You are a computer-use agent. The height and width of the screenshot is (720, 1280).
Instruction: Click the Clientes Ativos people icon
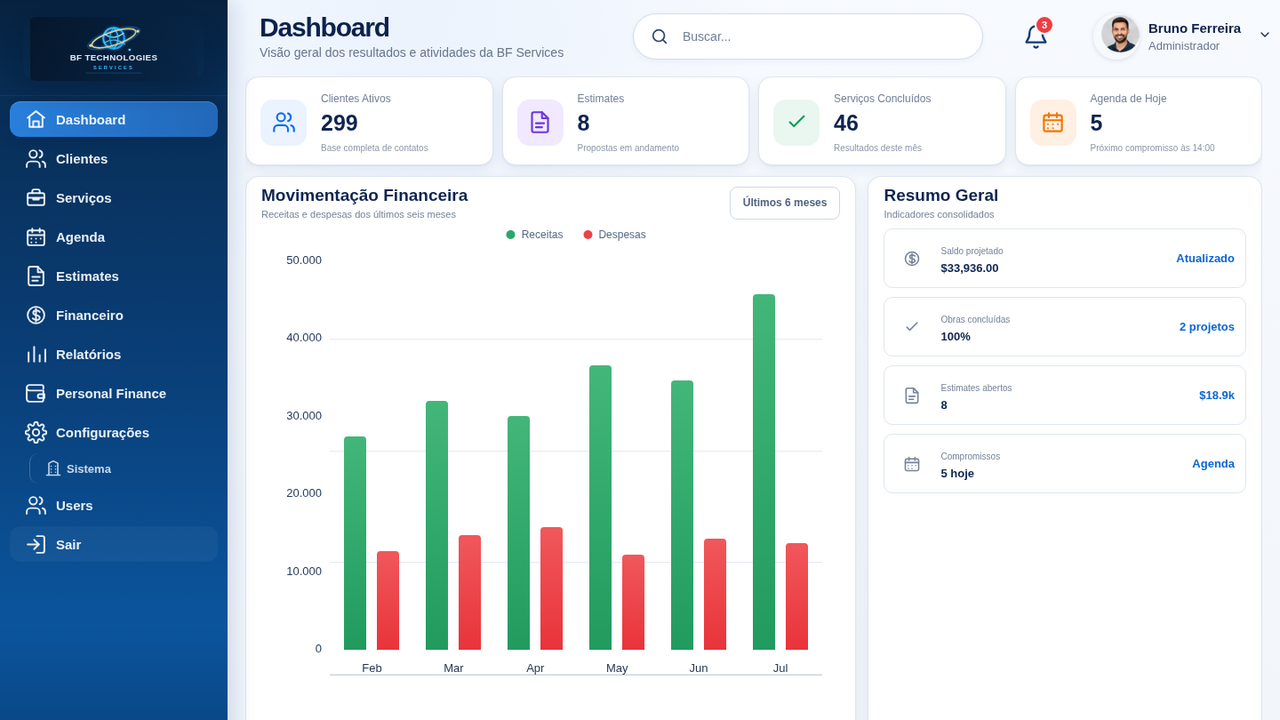(x=284, y=122)
